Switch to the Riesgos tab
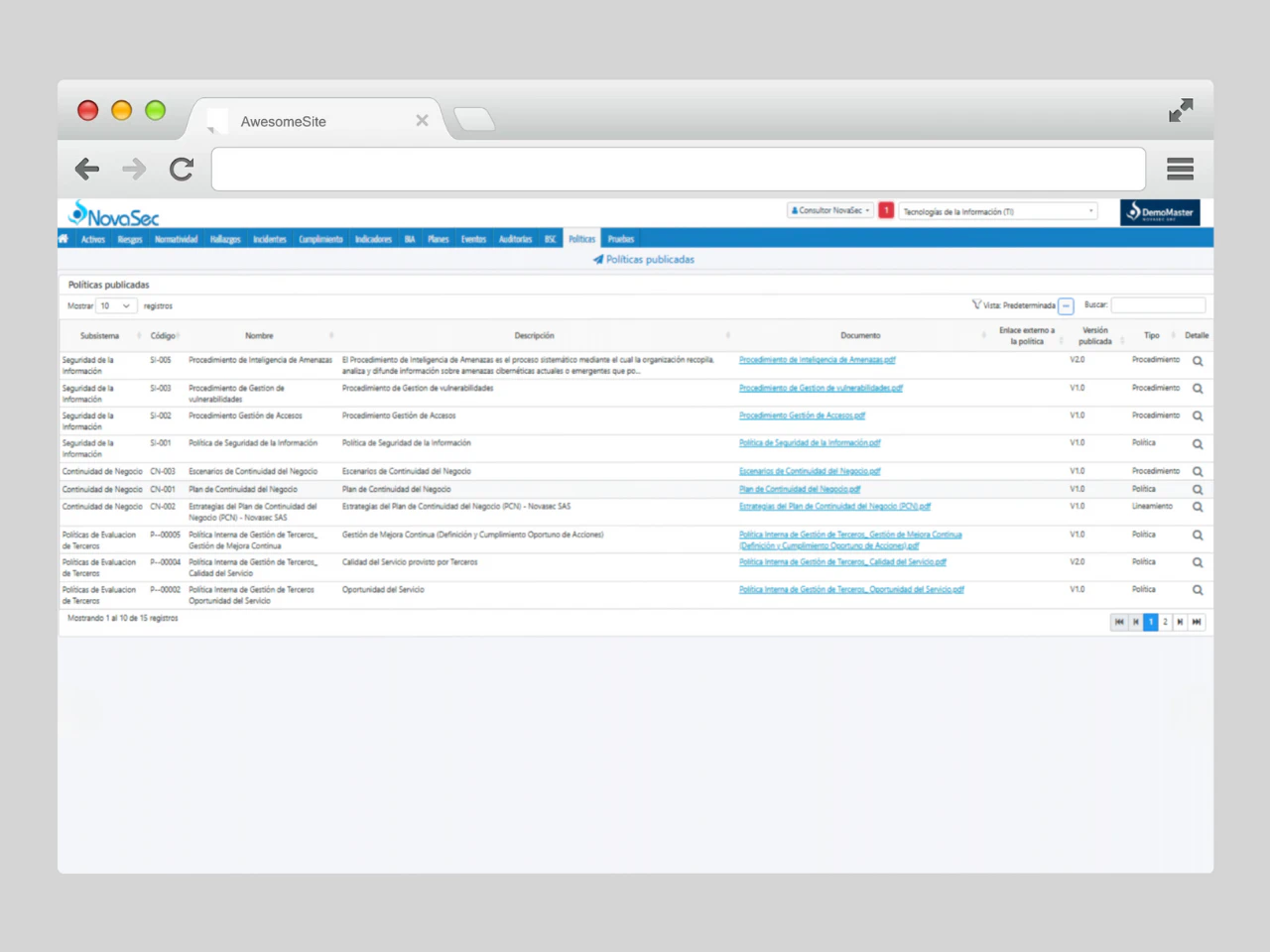This screenshot has height=952, width=1270. pyautogui.click(x=130, y=238)
